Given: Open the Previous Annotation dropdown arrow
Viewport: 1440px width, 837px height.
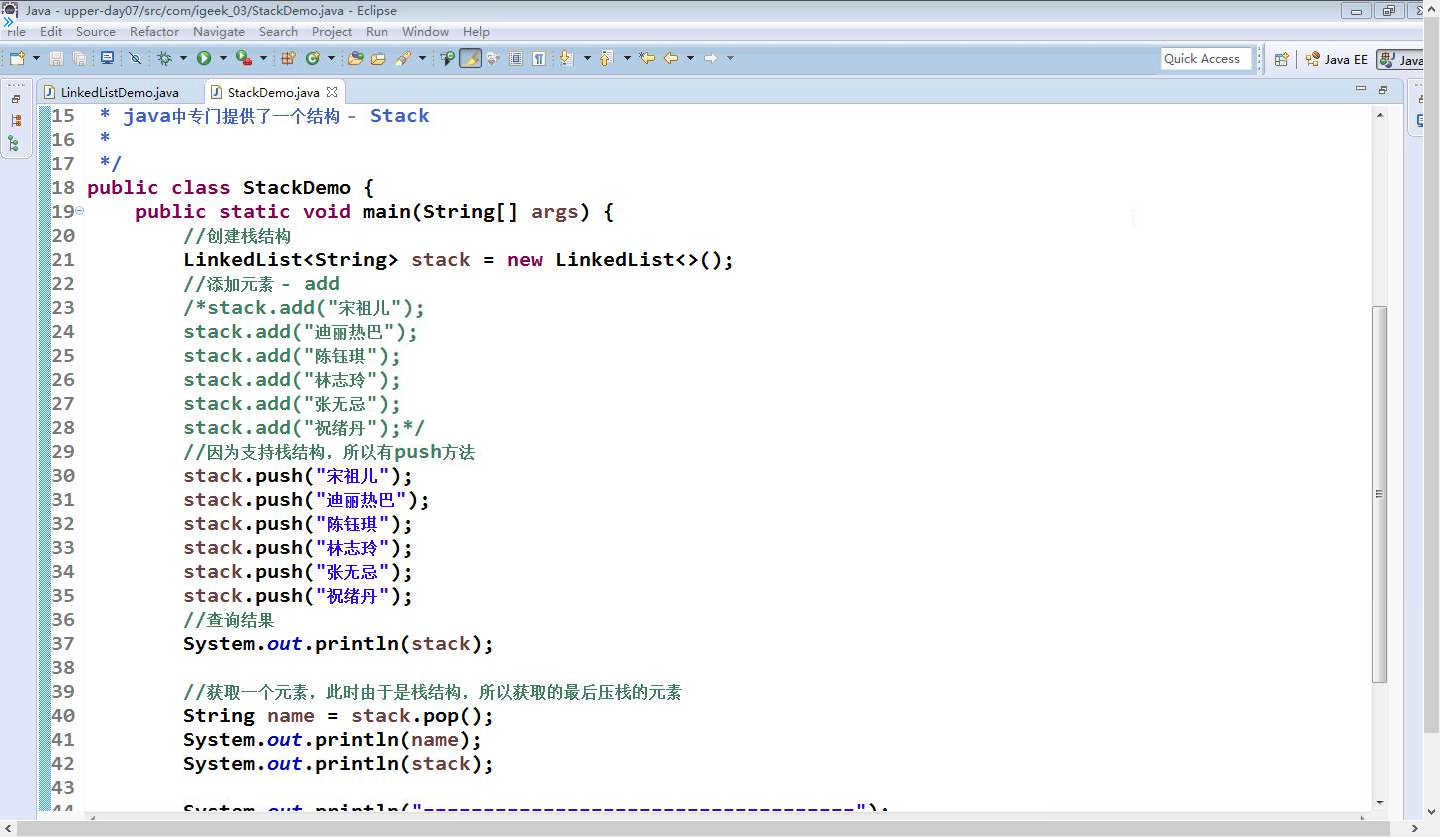Looking at the screenshot, I should tap(627, 58).
